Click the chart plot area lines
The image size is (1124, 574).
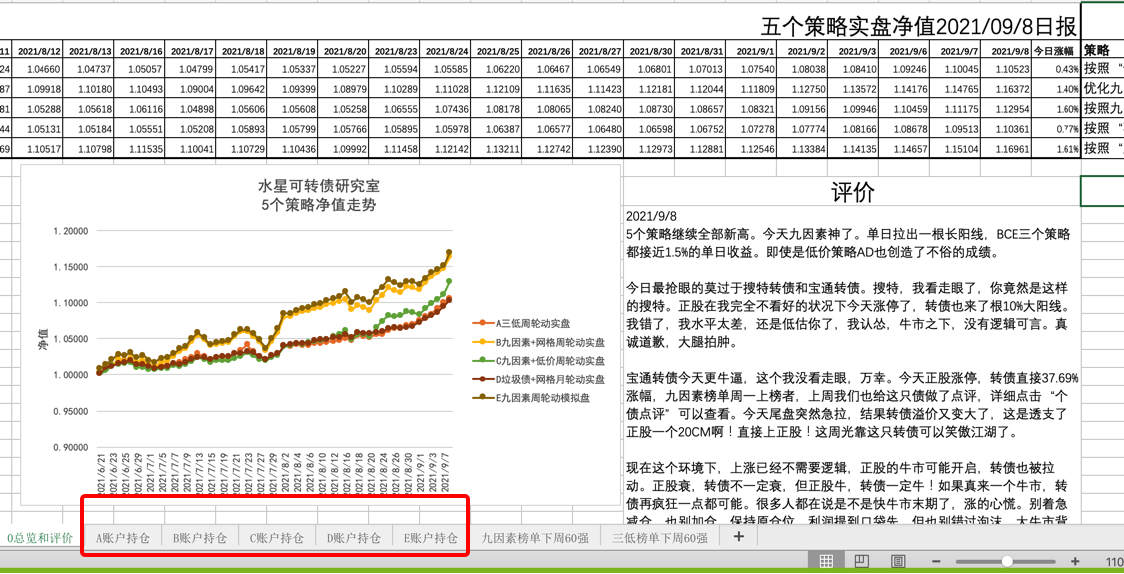(x=276, y=337)
